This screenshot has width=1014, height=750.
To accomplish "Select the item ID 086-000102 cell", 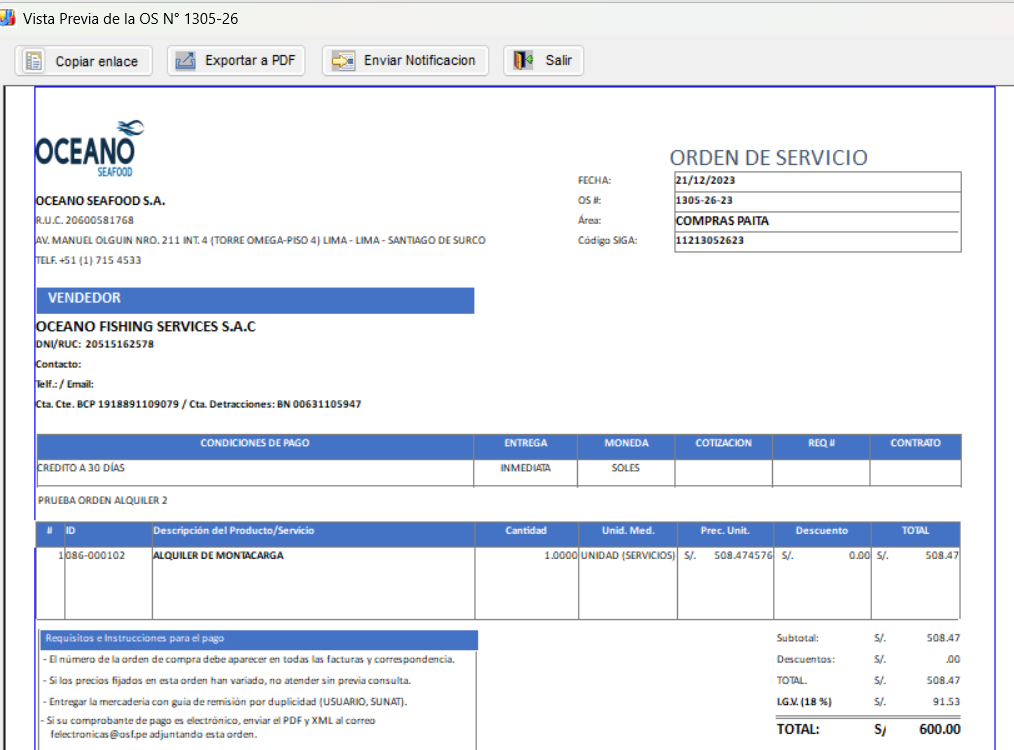I will click(96, 556).
